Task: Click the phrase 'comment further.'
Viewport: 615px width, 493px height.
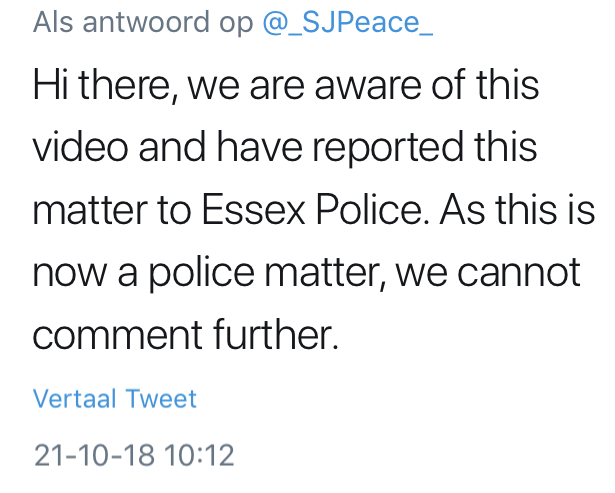Action: (186, 335)
